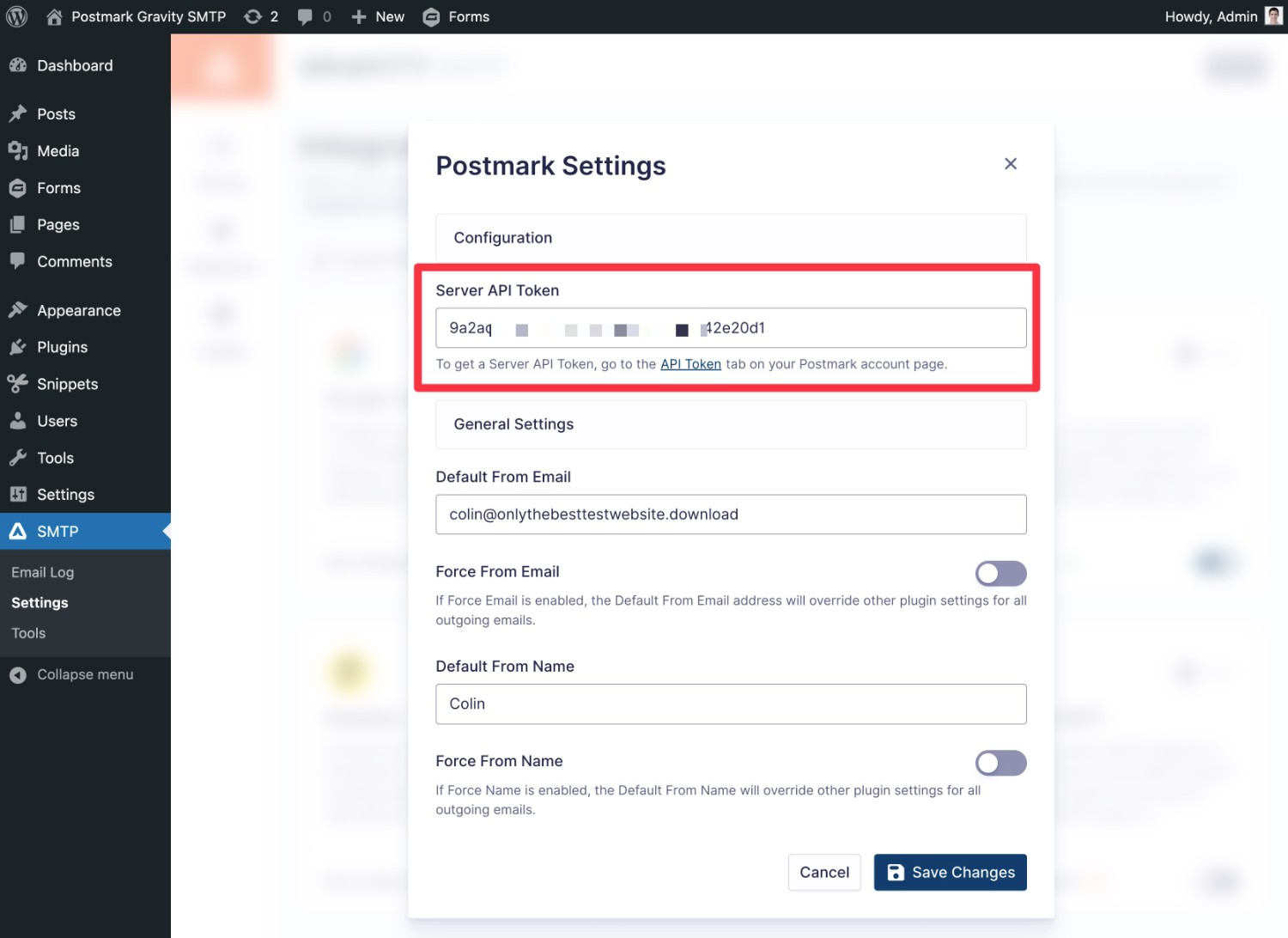Image resolution: width=1288 pixels, height=938 pixels.
Task: Click the Comments sidebar icon
Action: (x=17, y=261)
